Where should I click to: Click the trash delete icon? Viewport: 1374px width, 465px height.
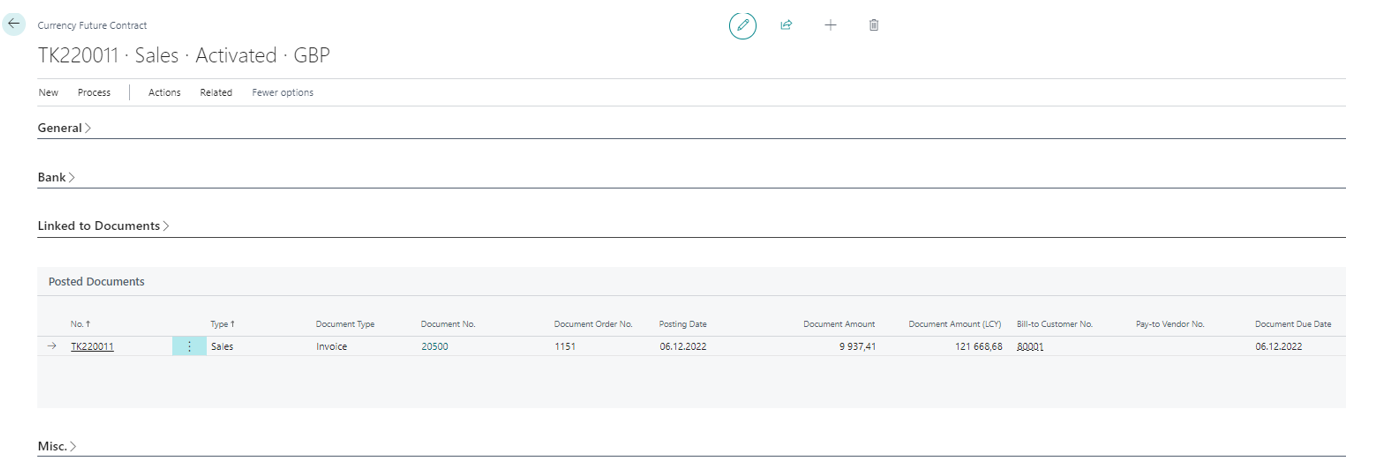(874, 25)
